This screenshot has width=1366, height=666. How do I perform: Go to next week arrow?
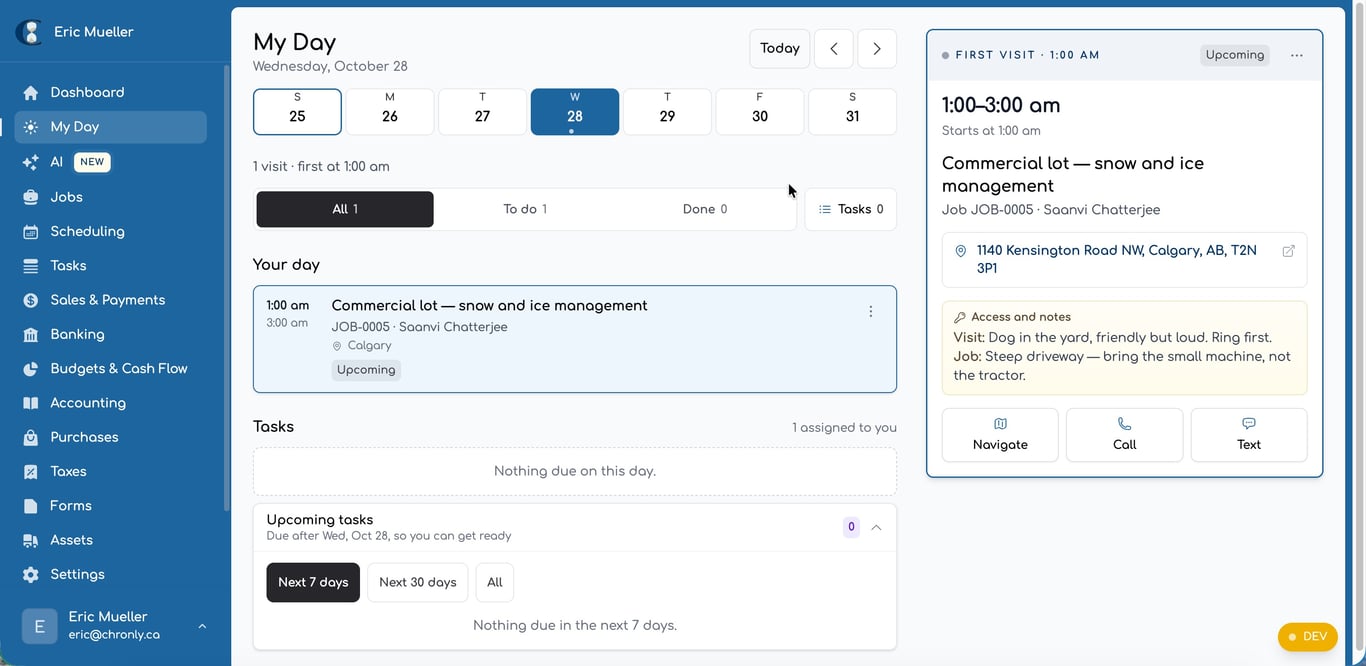click(877, 49)
